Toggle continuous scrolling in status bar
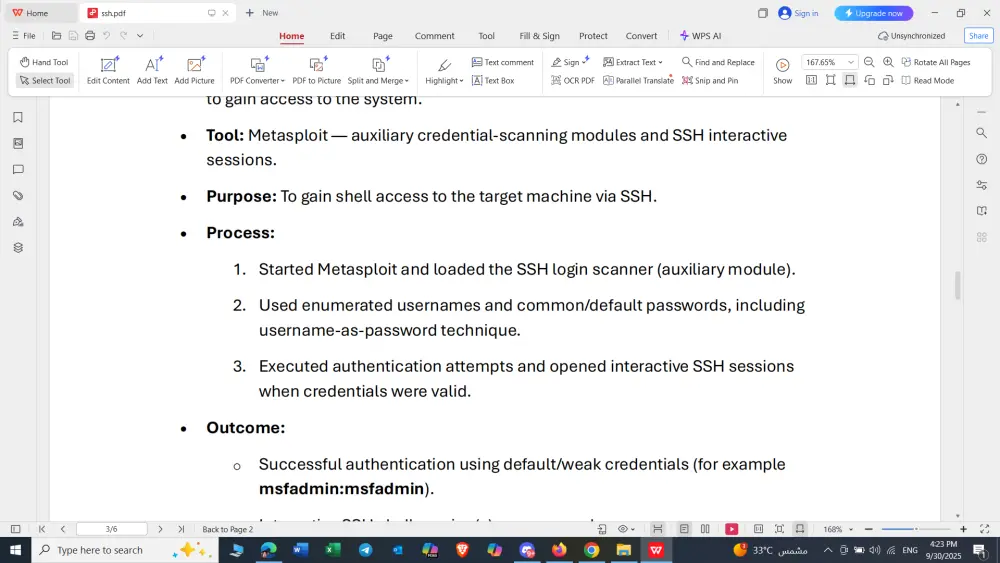 coord(658,529)
